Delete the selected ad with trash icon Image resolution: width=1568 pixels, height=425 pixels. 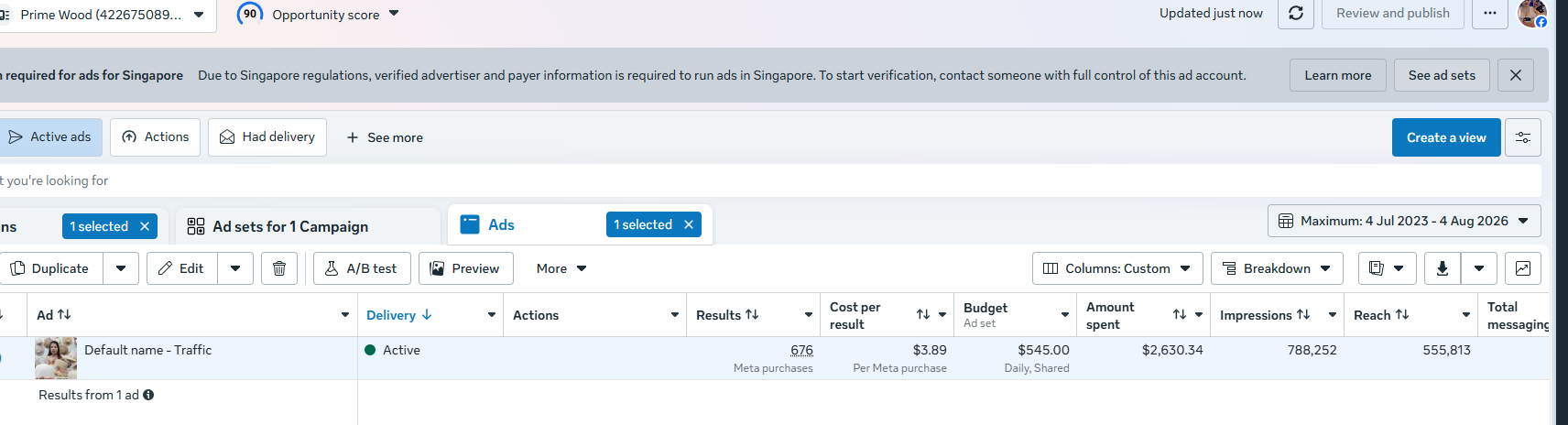(279, 268)
